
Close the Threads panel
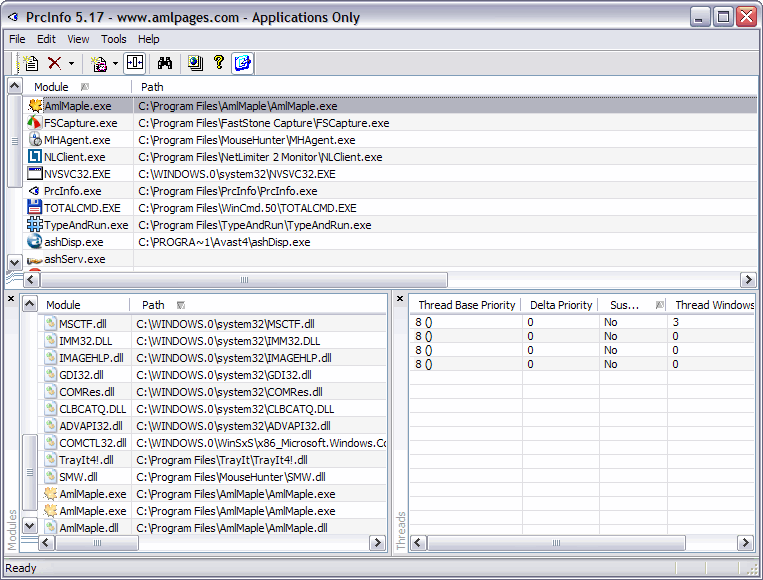[400, 299]
